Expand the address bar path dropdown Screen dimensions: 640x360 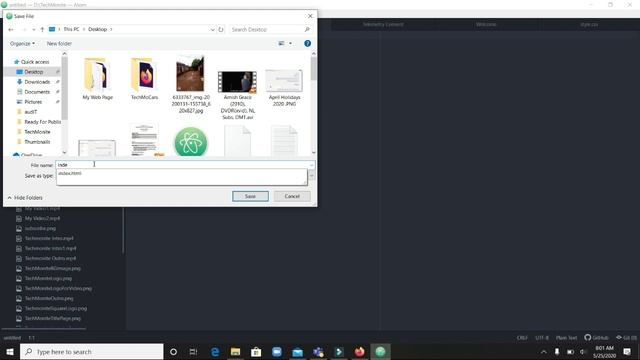click(x=212, y=29)
